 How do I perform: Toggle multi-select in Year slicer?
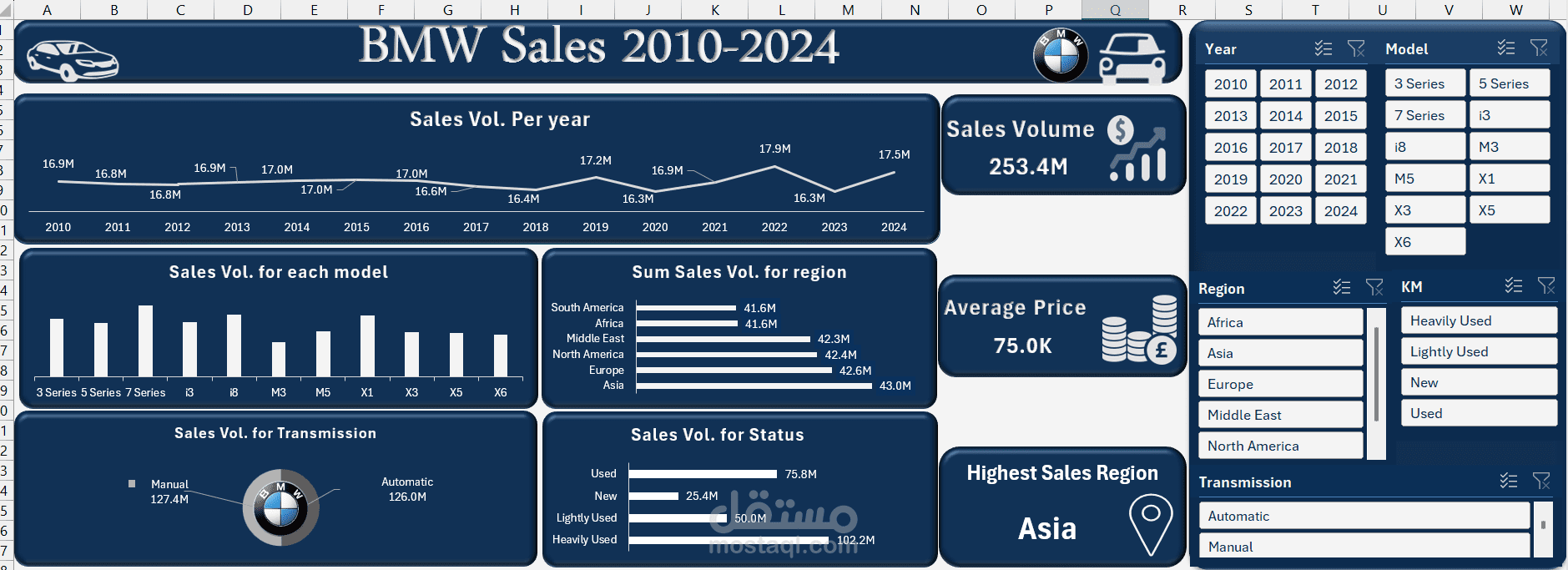(x=1323, y=48)
